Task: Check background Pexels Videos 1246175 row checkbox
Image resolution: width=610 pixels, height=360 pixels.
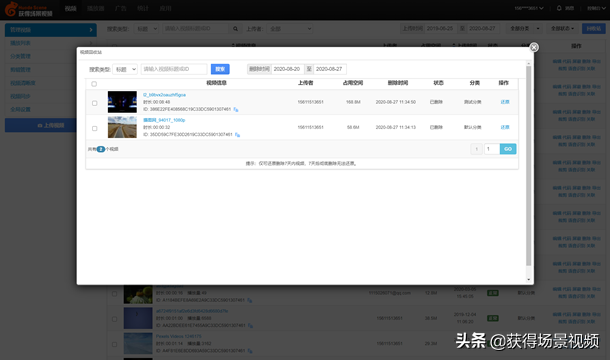Action: (114, 344)
